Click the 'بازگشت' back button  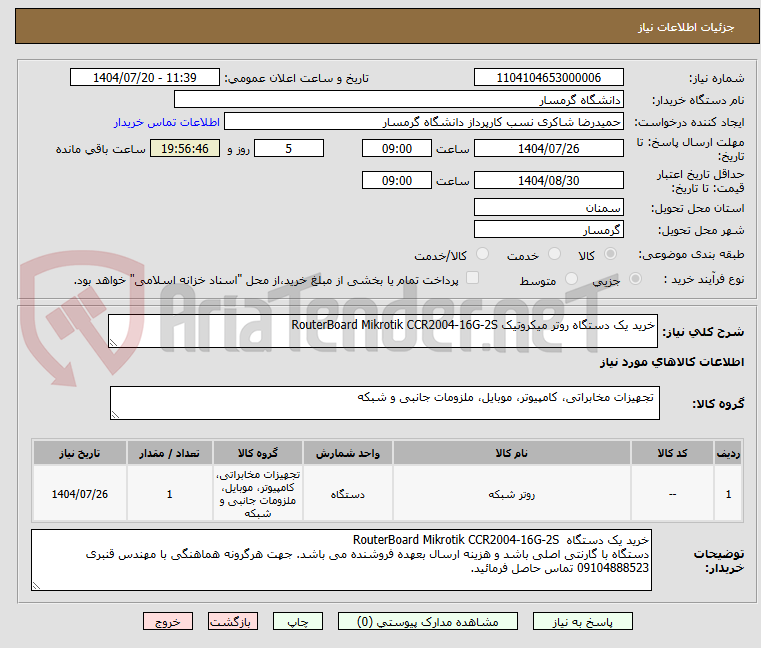pos(233,621)
